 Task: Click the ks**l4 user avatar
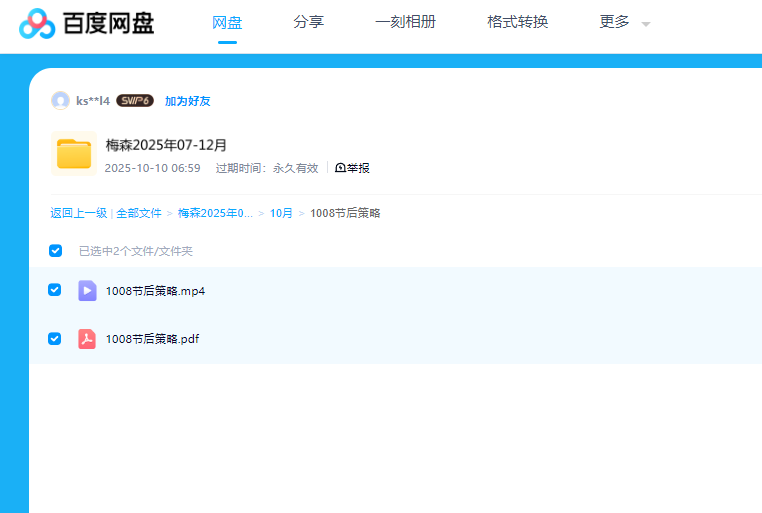[60, 101]
